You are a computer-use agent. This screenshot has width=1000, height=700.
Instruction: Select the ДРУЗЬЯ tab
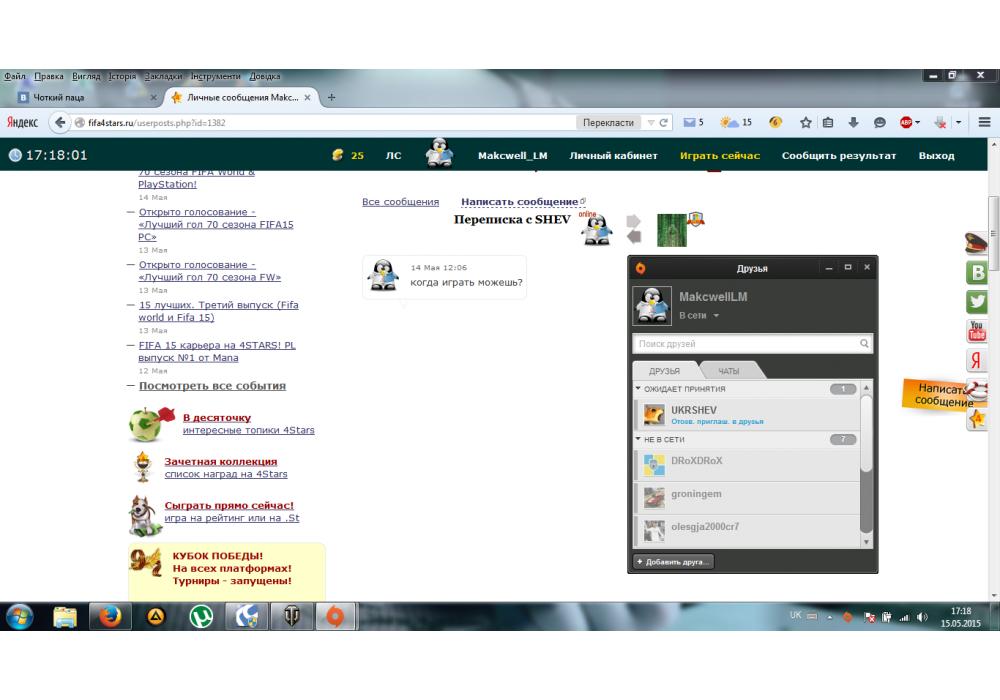pos(665,371)
